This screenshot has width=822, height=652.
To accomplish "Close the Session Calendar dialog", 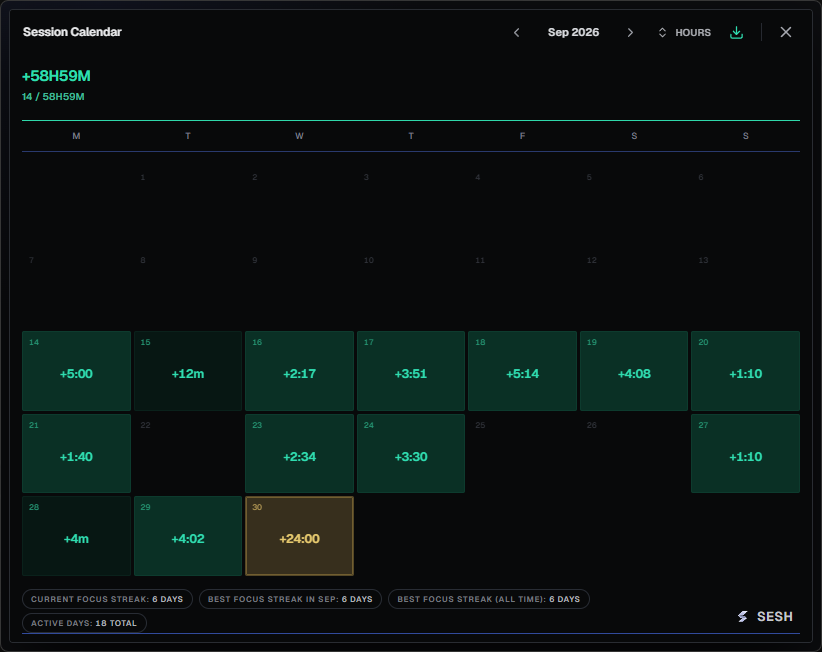I will [x=785, y=32].
